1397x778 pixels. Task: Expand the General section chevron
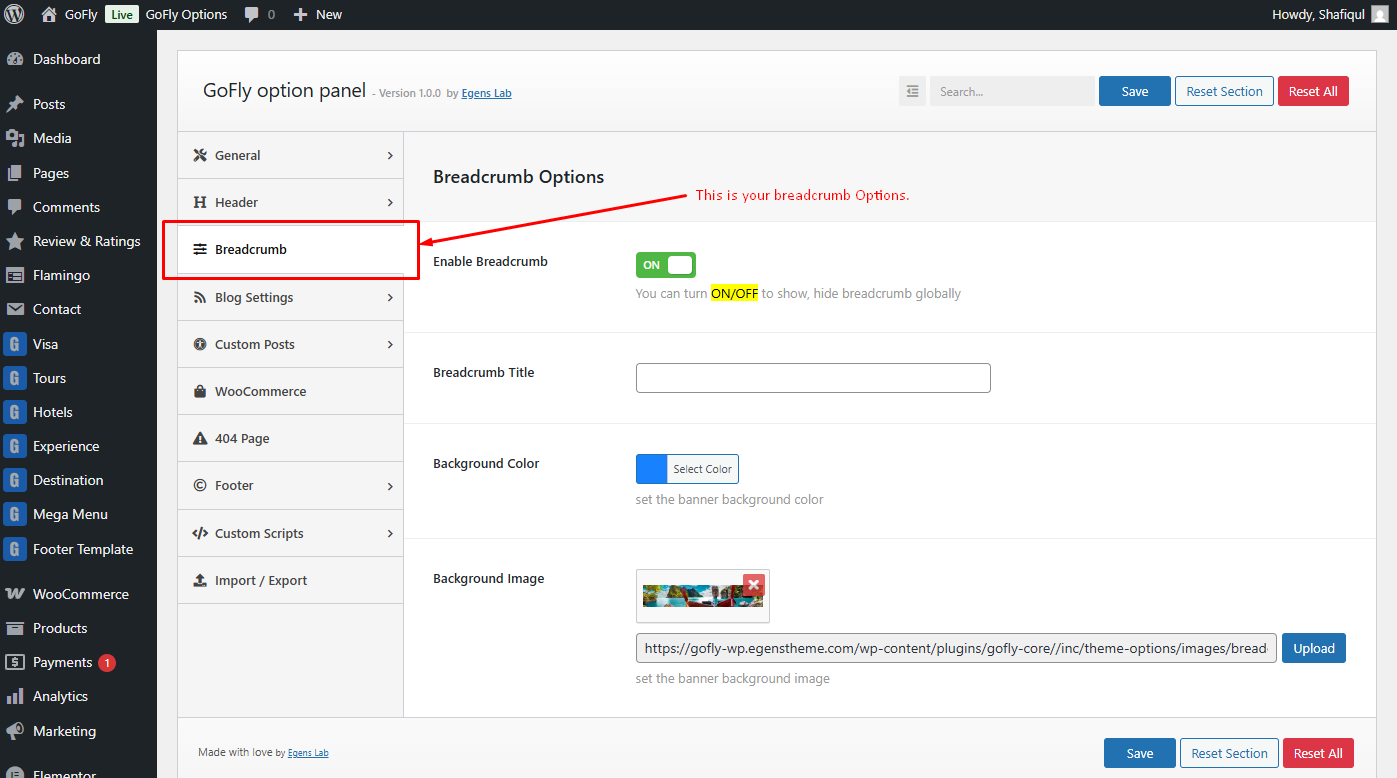tap(390, 155)
